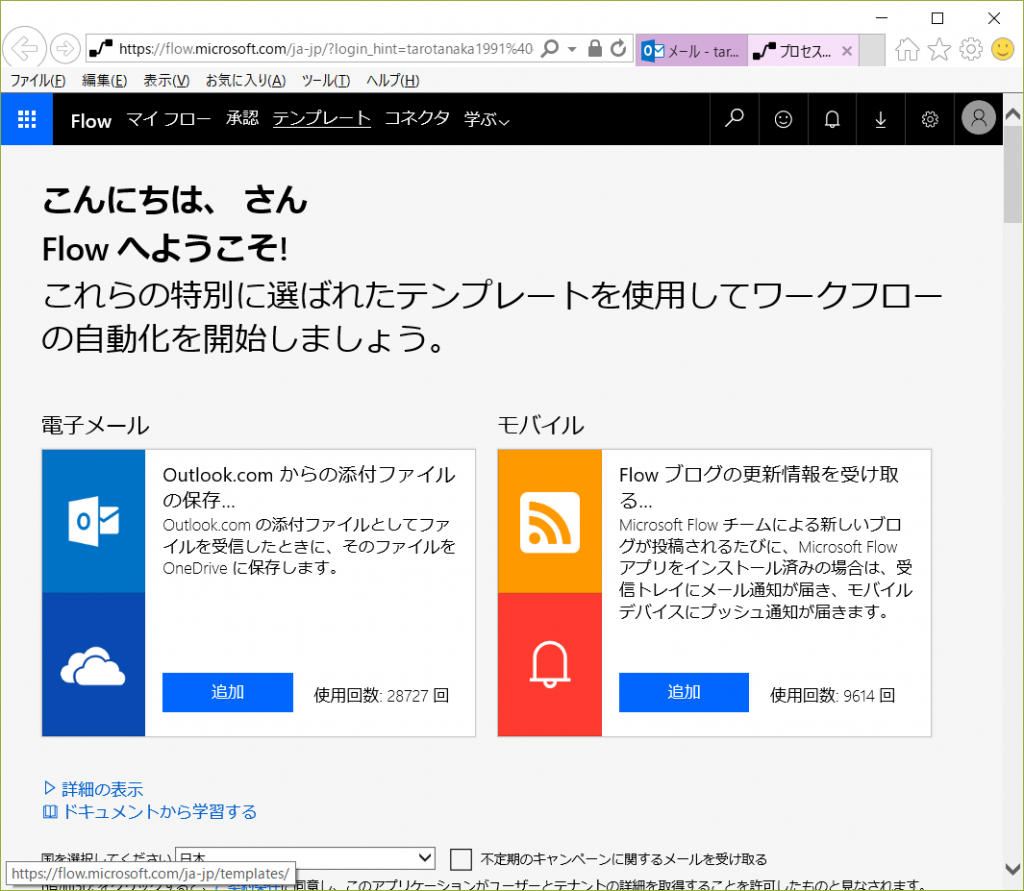Click 追加 on the Outlook.com template

pos(227,692)
